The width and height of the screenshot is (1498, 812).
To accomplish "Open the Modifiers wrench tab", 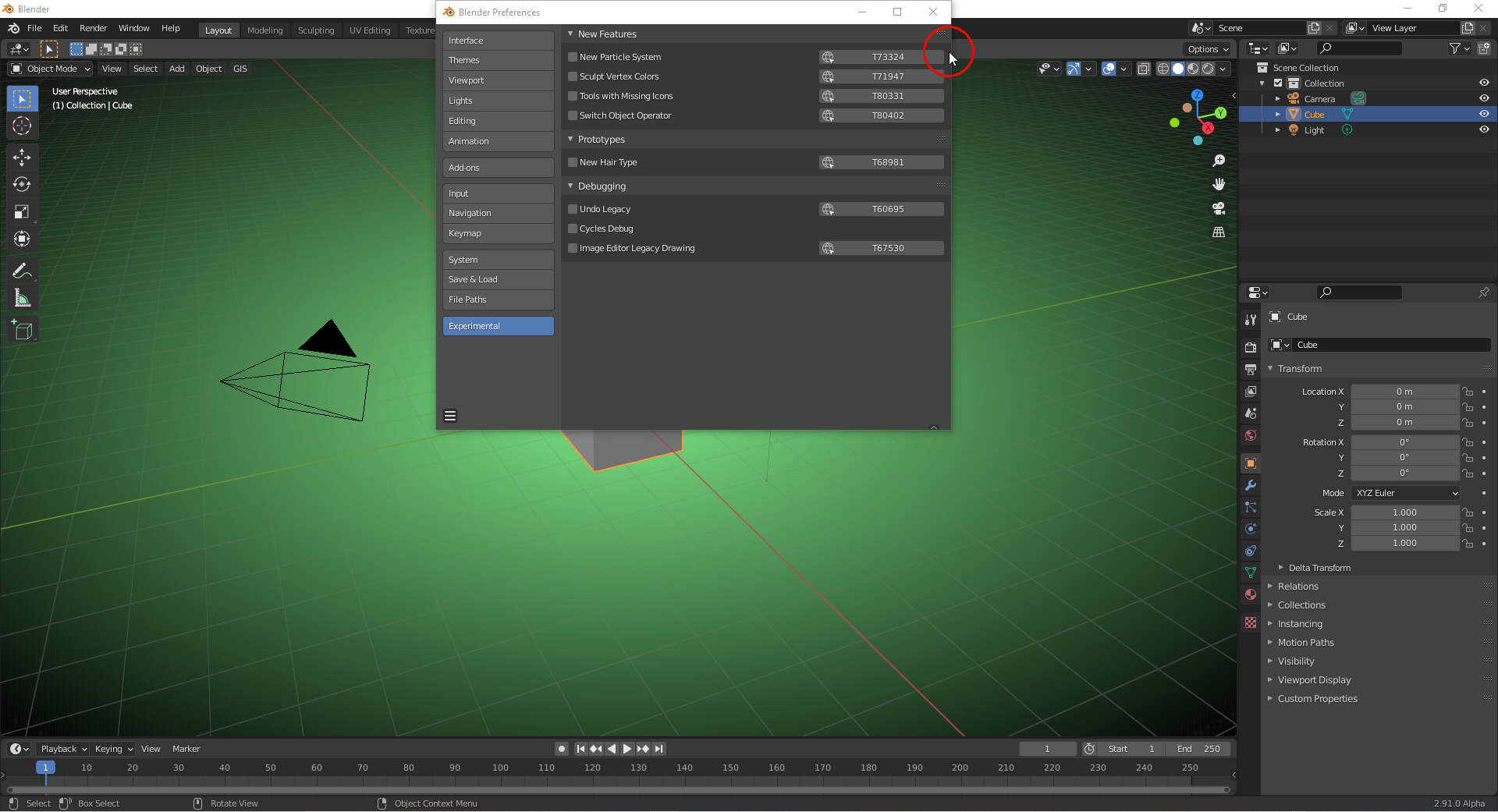I will click(1251, 485).
